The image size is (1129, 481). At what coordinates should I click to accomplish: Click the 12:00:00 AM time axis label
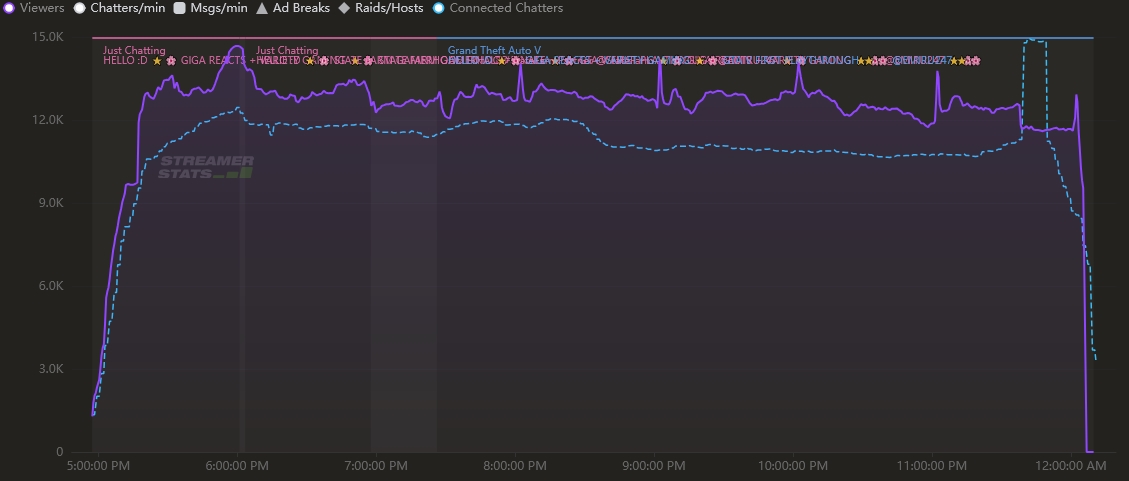[1071, 467]
